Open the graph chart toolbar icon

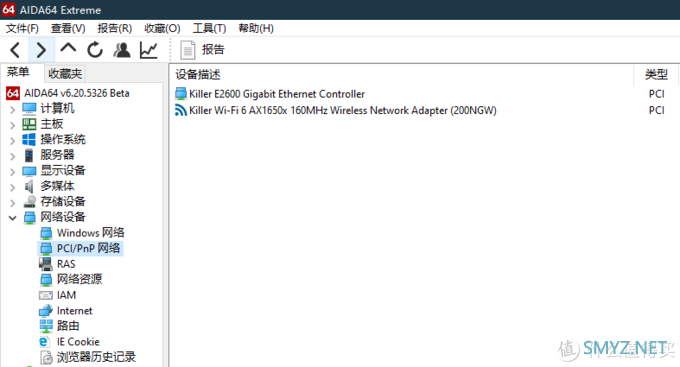pos(148,50)
